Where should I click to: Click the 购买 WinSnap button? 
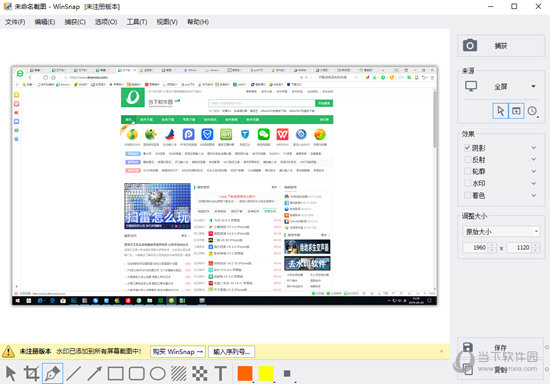[178, 352]
